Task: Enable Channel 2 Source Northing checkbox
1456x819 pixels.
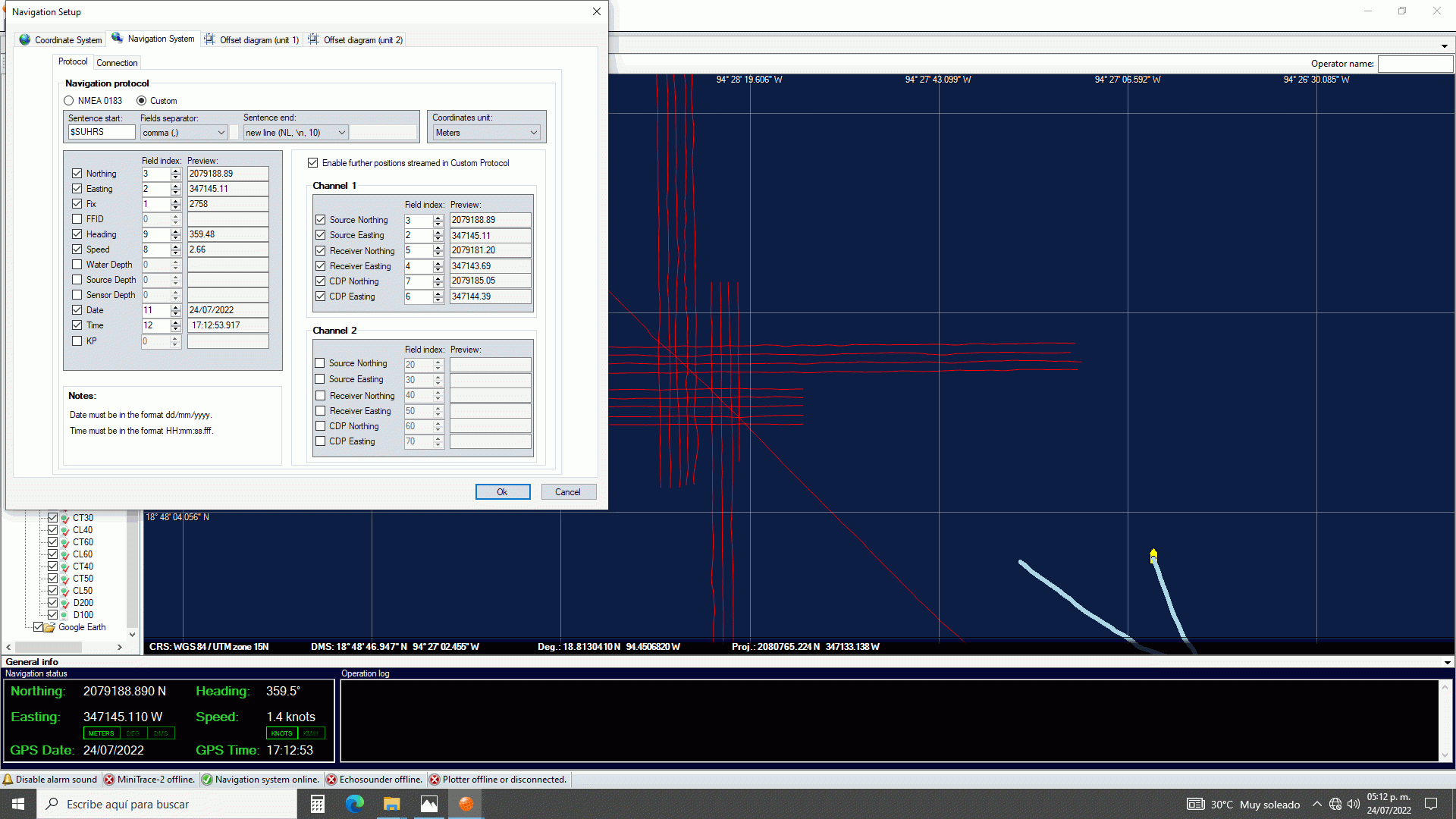Action: click(320, 363)
